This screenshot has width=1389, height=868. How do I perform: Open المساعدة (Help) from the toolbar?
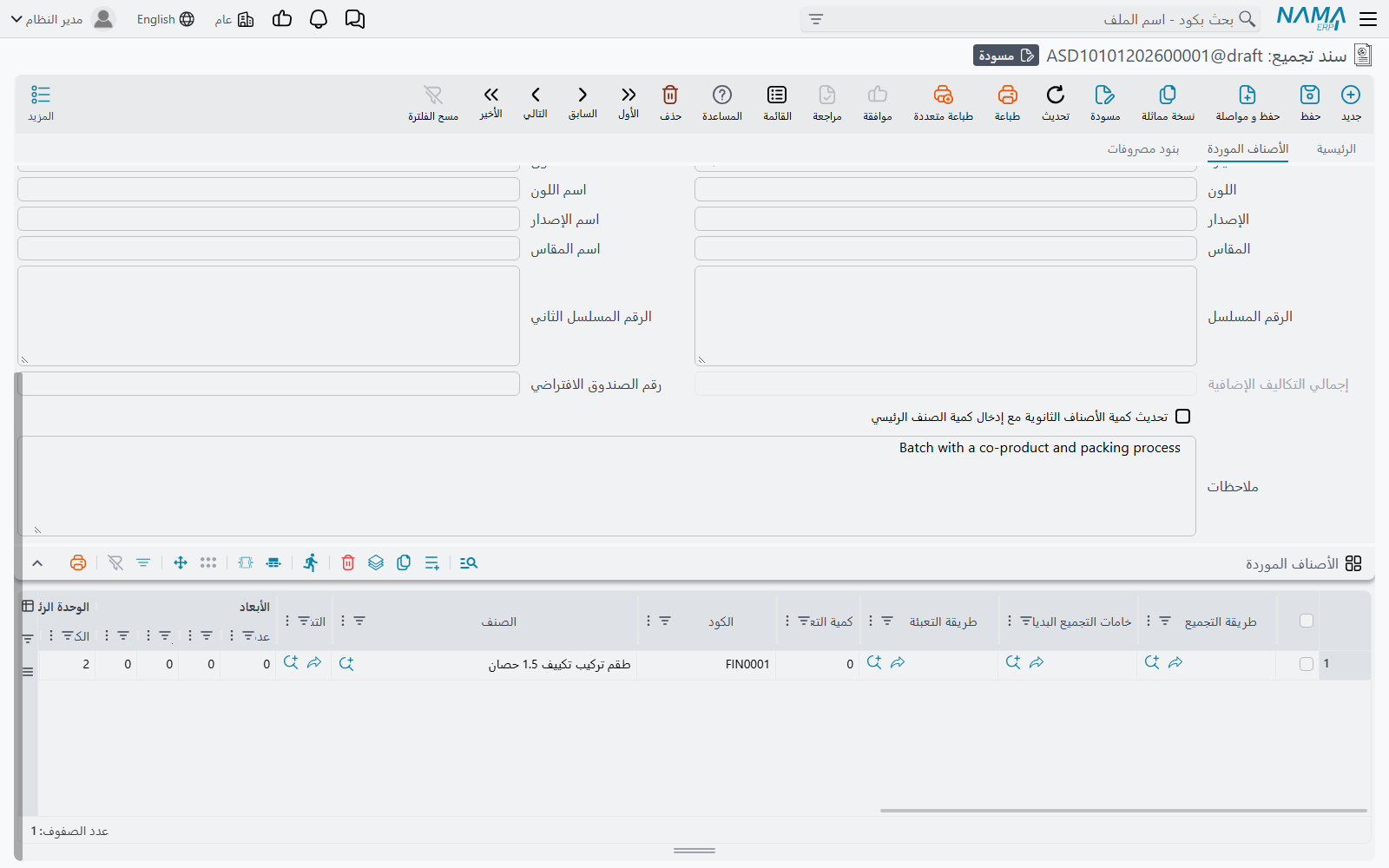722,95
